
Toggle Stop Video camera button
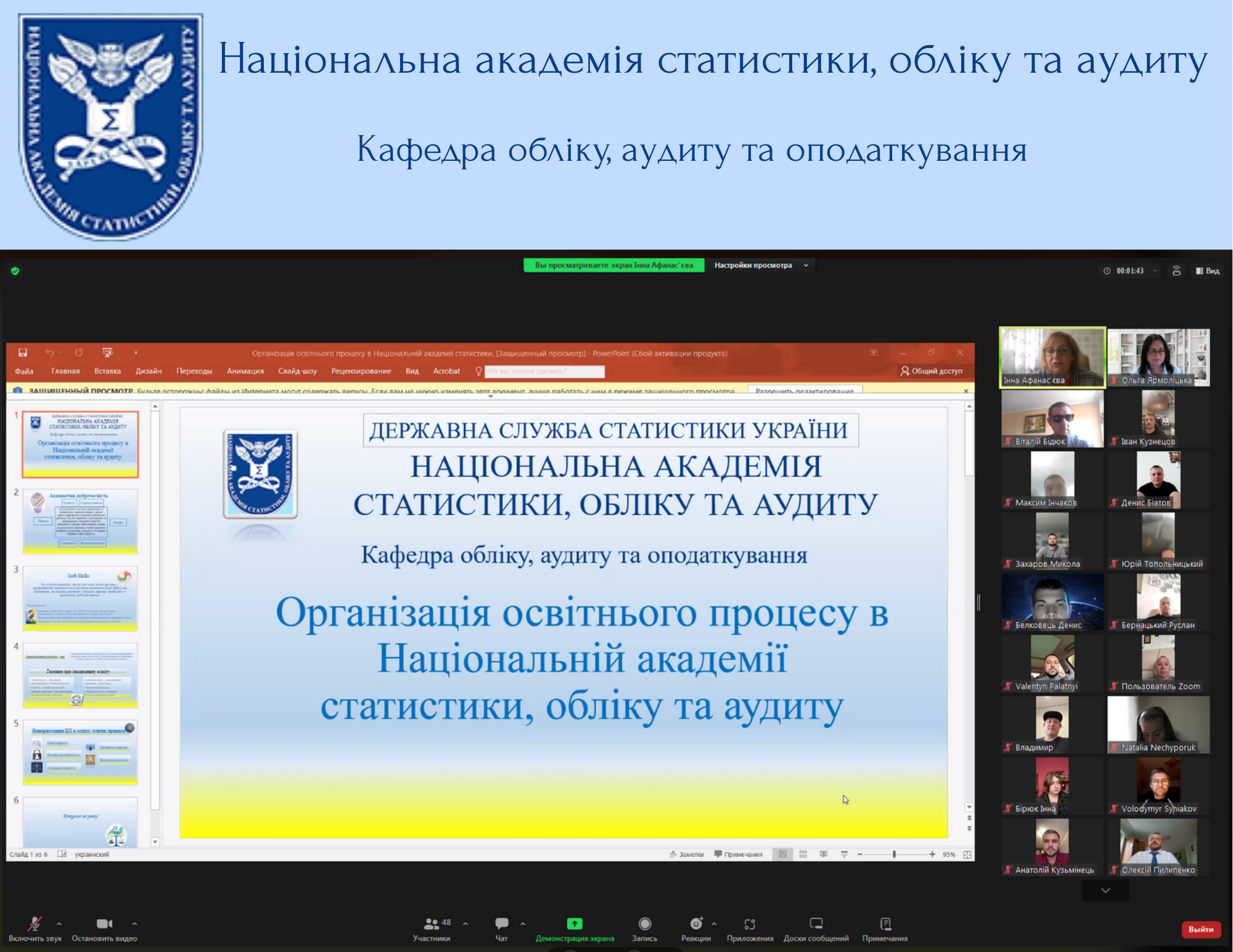tap(104, 924)
